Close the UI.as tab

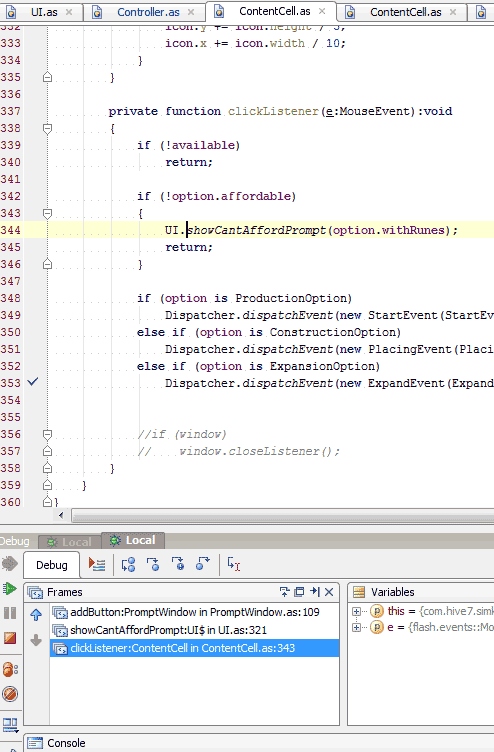[x=69, y=12]
